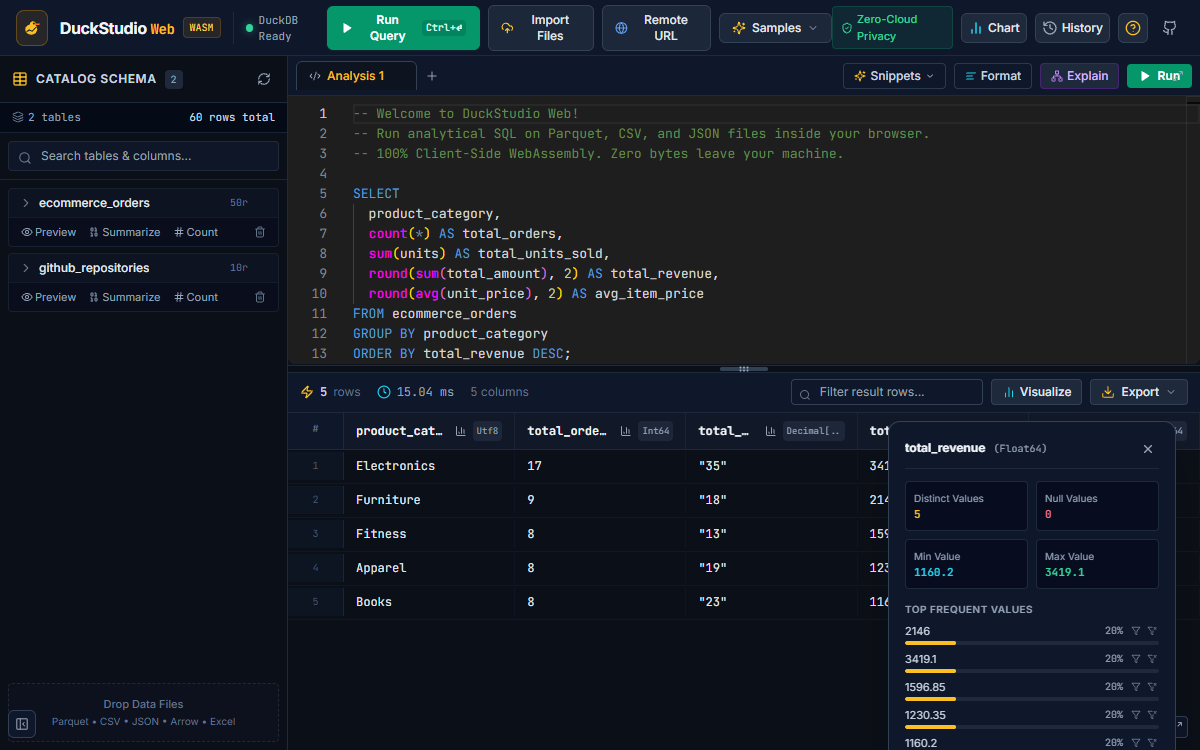Count rows of ecommerce_orders
The image size is (1200, 750).
[196, 232]
